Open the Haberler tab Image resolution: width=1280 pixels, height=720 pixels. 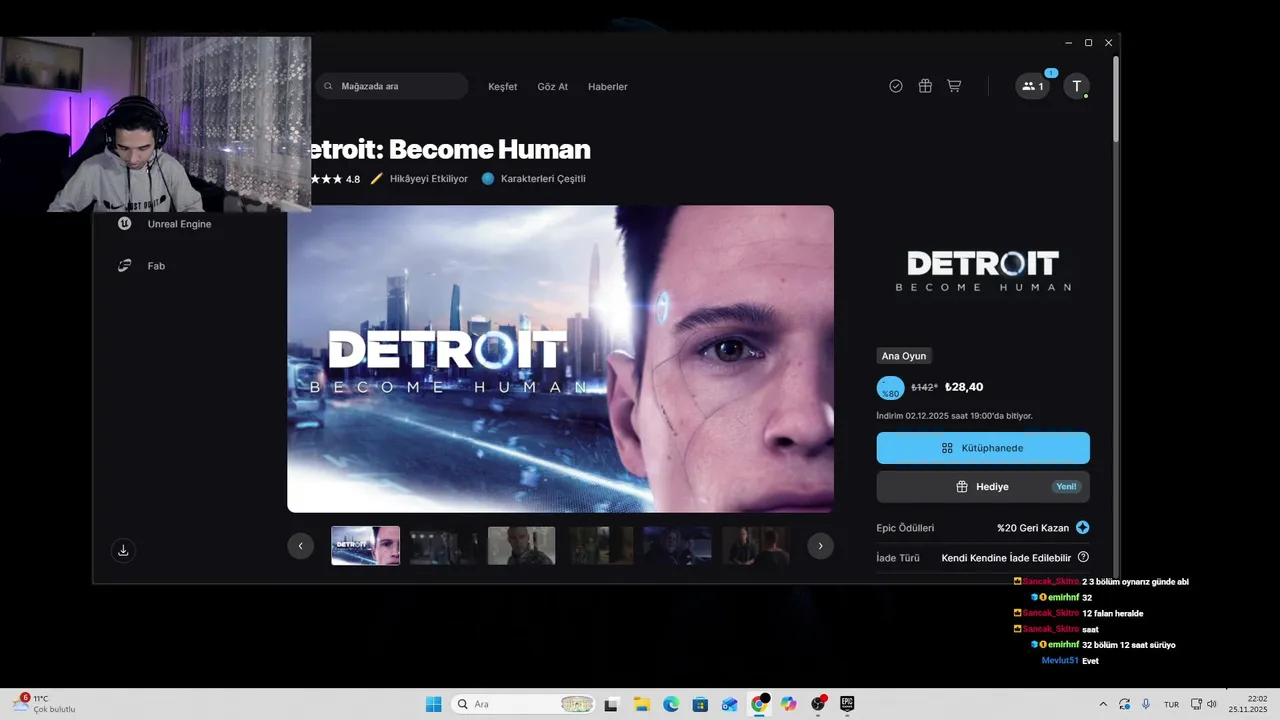click(607, 87)
